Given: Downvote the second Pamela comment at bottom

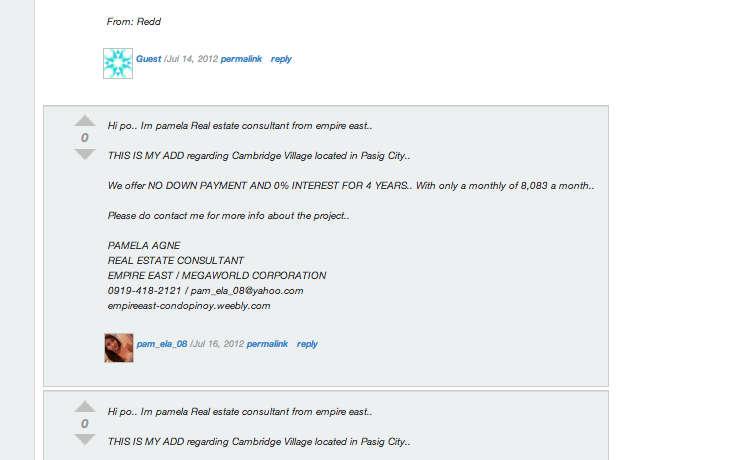Looking at the screenshot, I should click(x=85, y=440).
